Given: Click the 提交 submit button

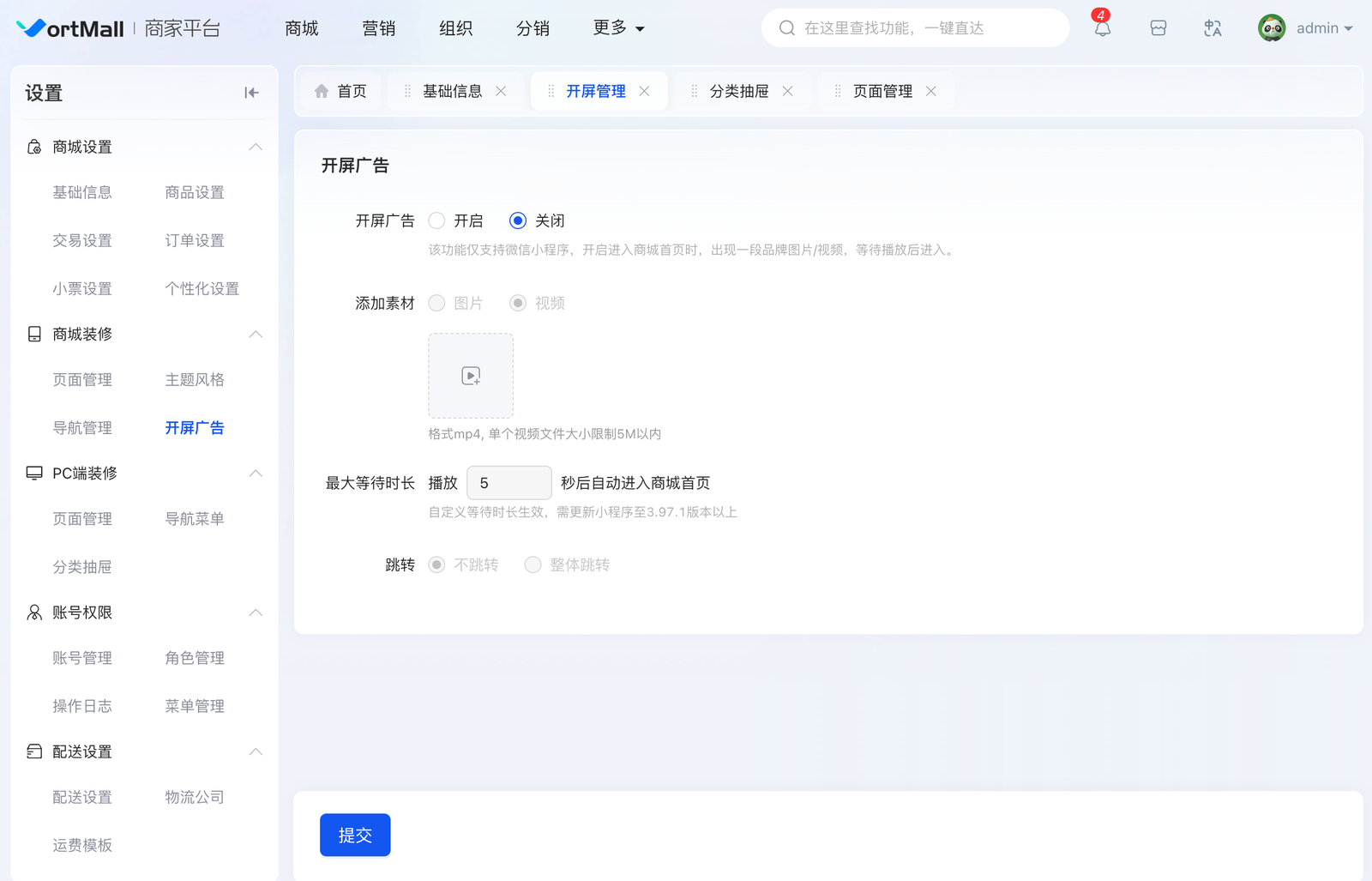Looking at the screenshot, I should pyautogui.click(x=355, y=835).
